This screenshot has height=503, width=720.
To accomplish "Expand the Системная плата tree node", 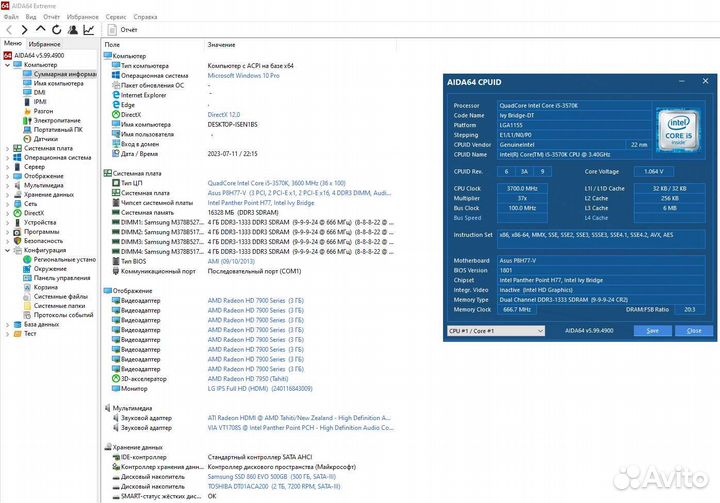I will [7, 147].
